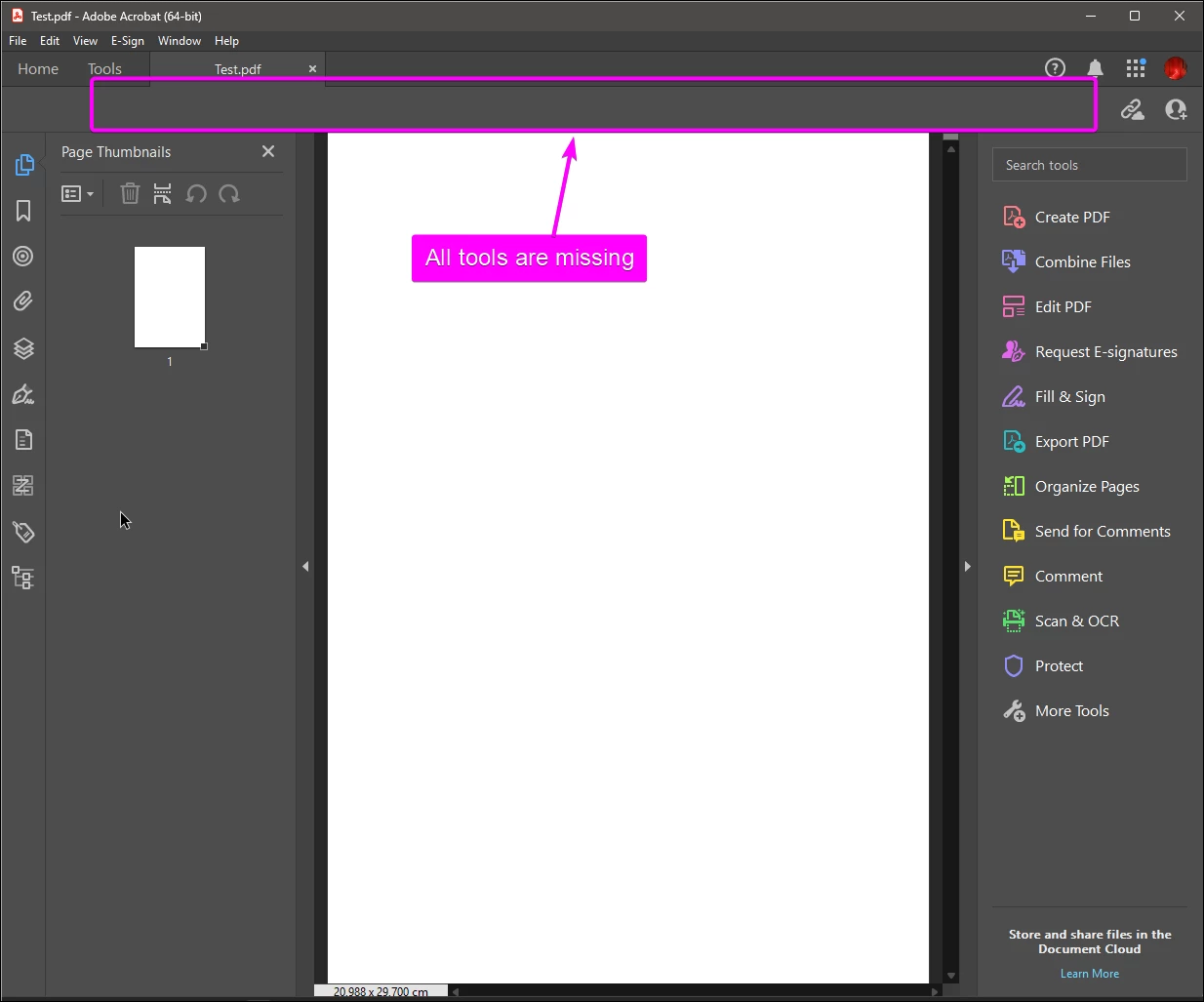The height and width of the screenshot is (1002, 1204).
Task: Open Request E-signatures tool
Action: 1090,351
